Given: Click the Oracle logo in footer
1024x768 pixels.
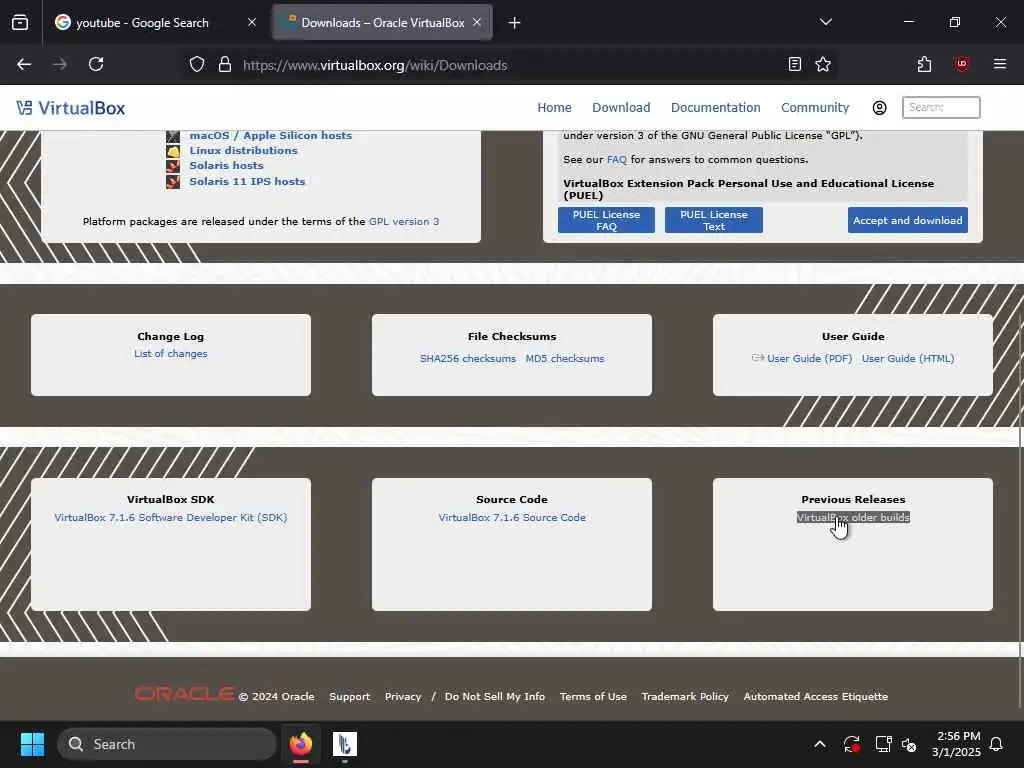Looking at the screenshot, I should tap(184, 694).
